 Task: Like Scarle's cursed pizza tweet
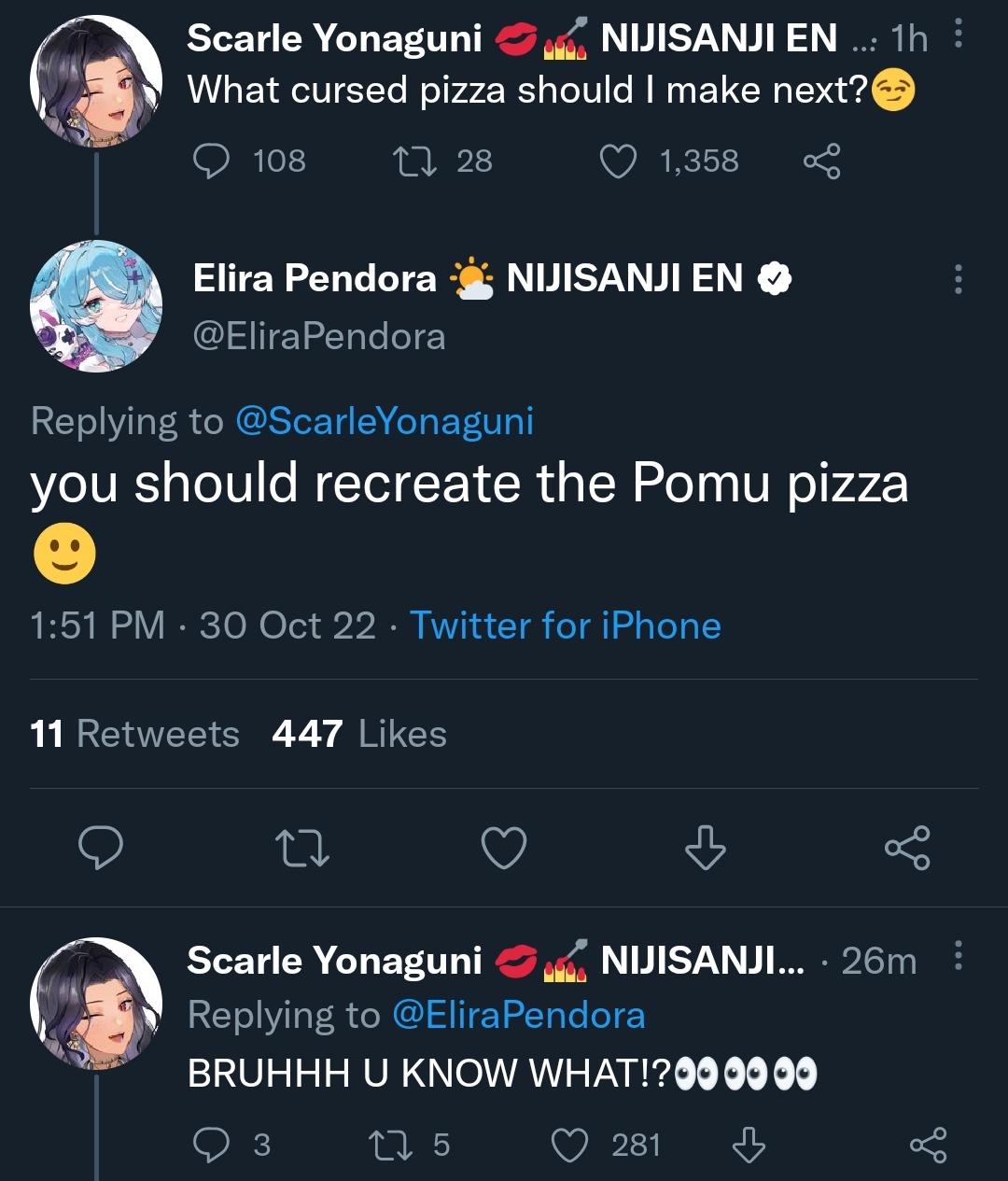(x=618, y=162)
